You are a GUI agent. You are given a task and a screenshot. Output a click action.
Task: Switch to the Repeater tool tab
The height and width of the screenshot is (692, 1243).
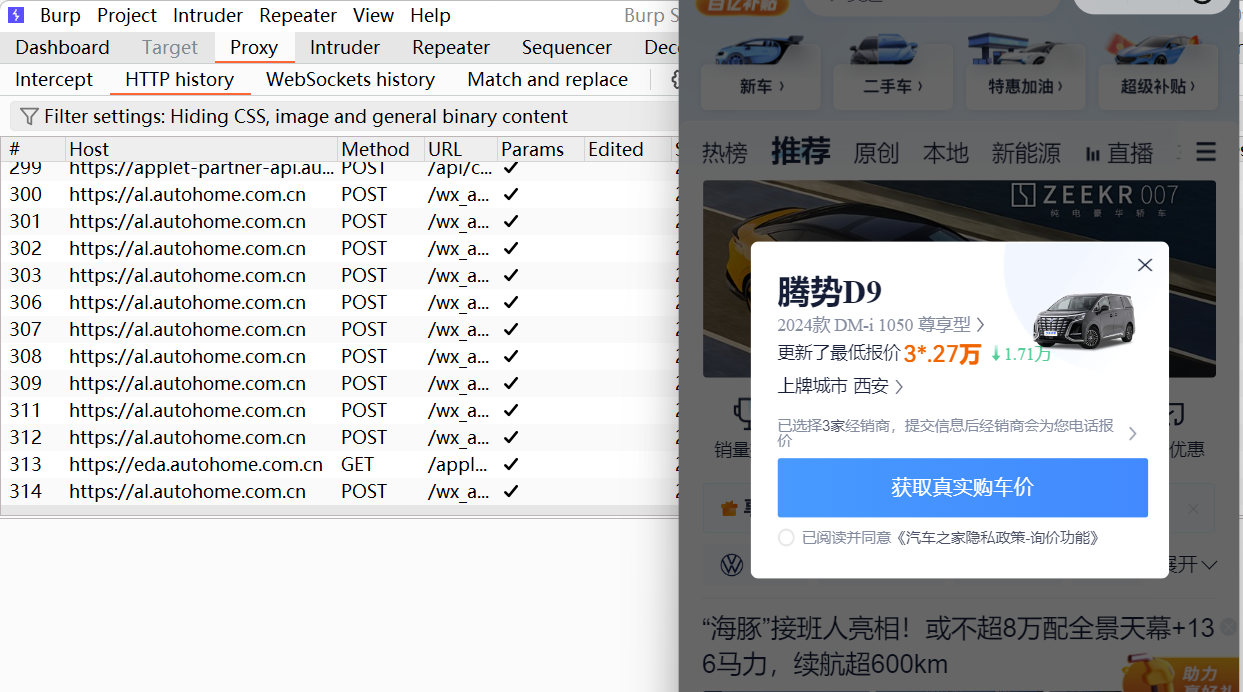click(x=451, y=47)
